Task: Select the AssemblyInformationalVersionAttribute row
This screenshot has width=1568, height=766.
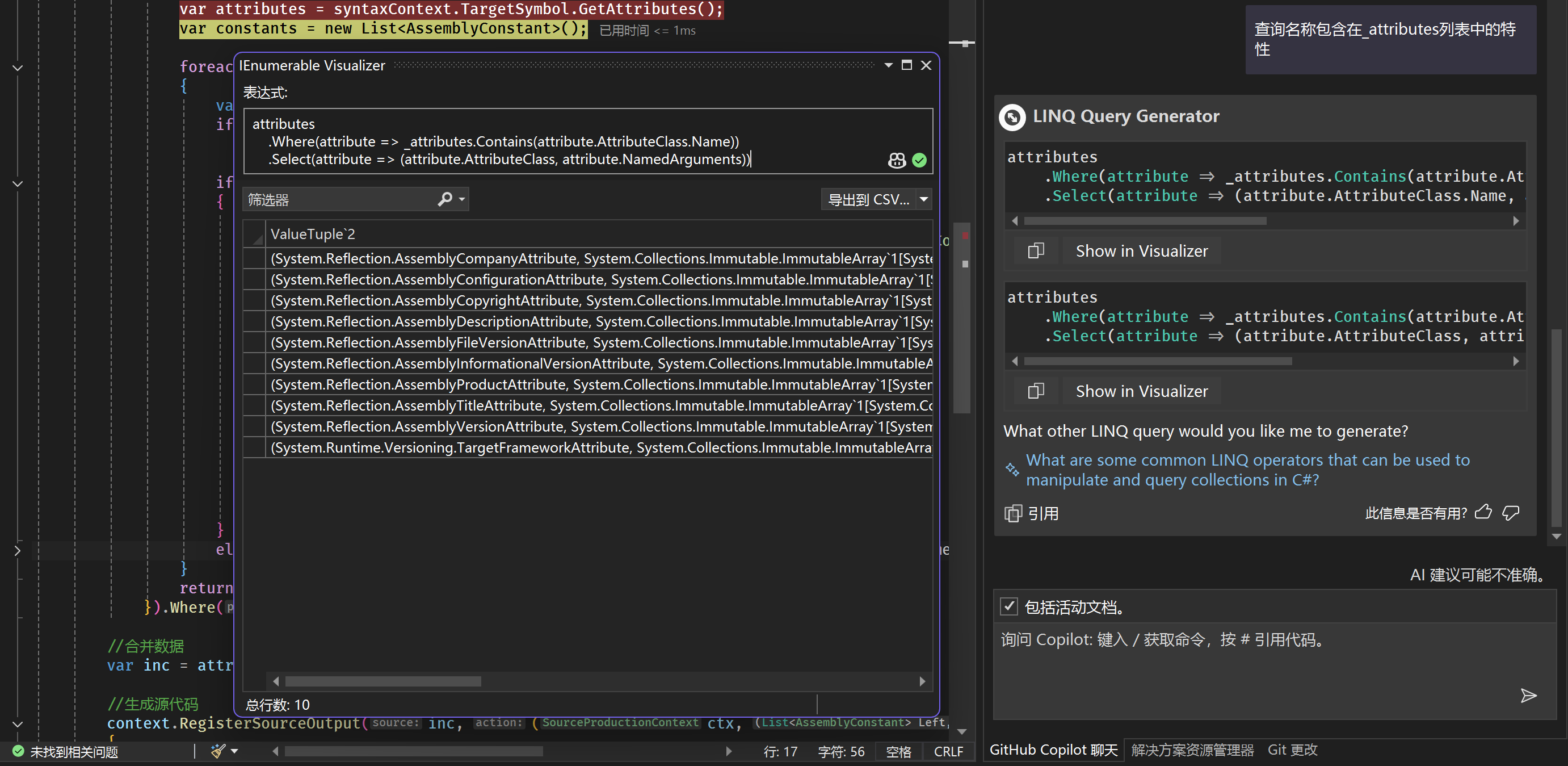Action: (599, 363)
